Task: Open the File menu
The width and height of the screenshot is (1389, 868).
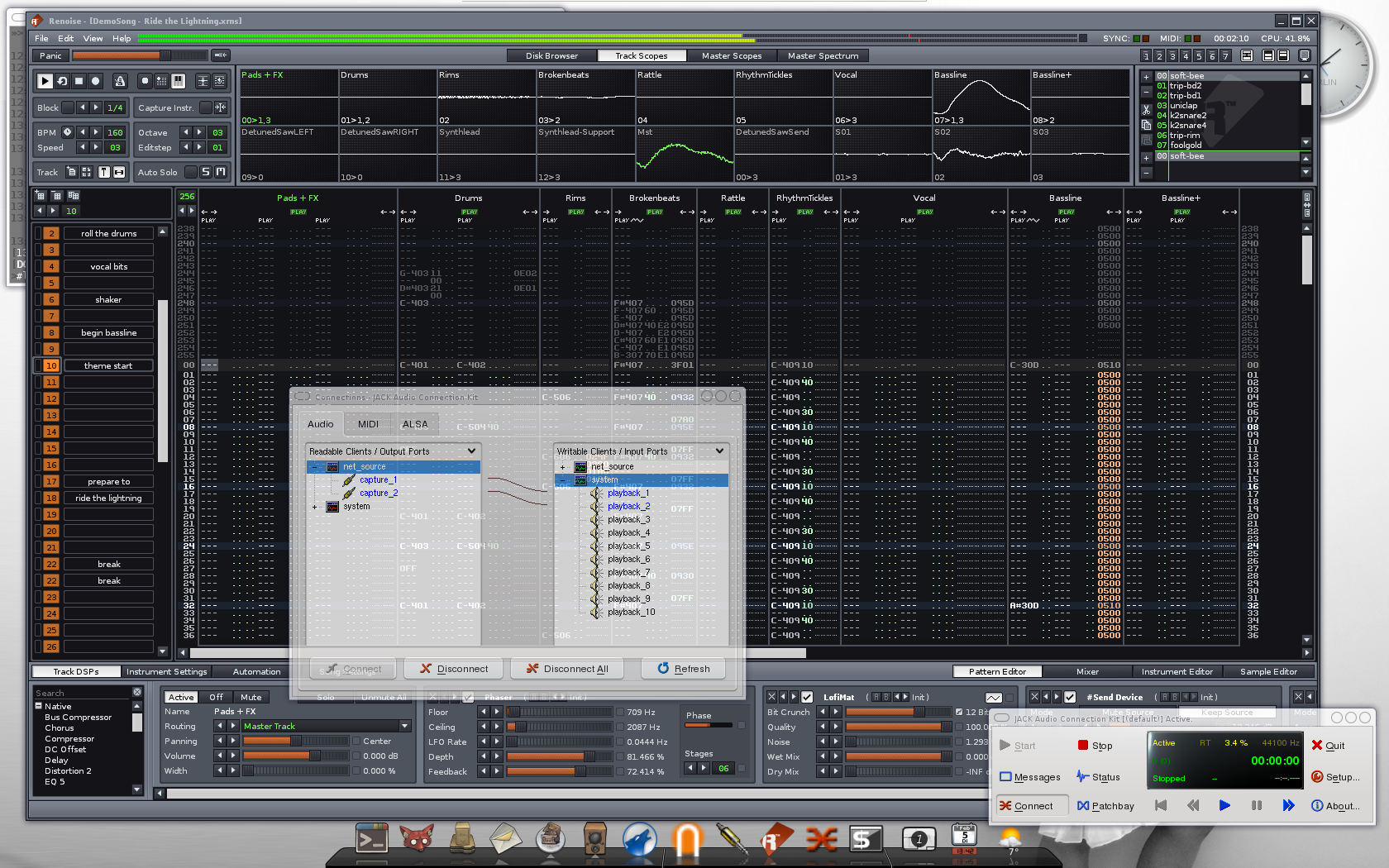Action: pyautogui.click(x=41, y=38)
